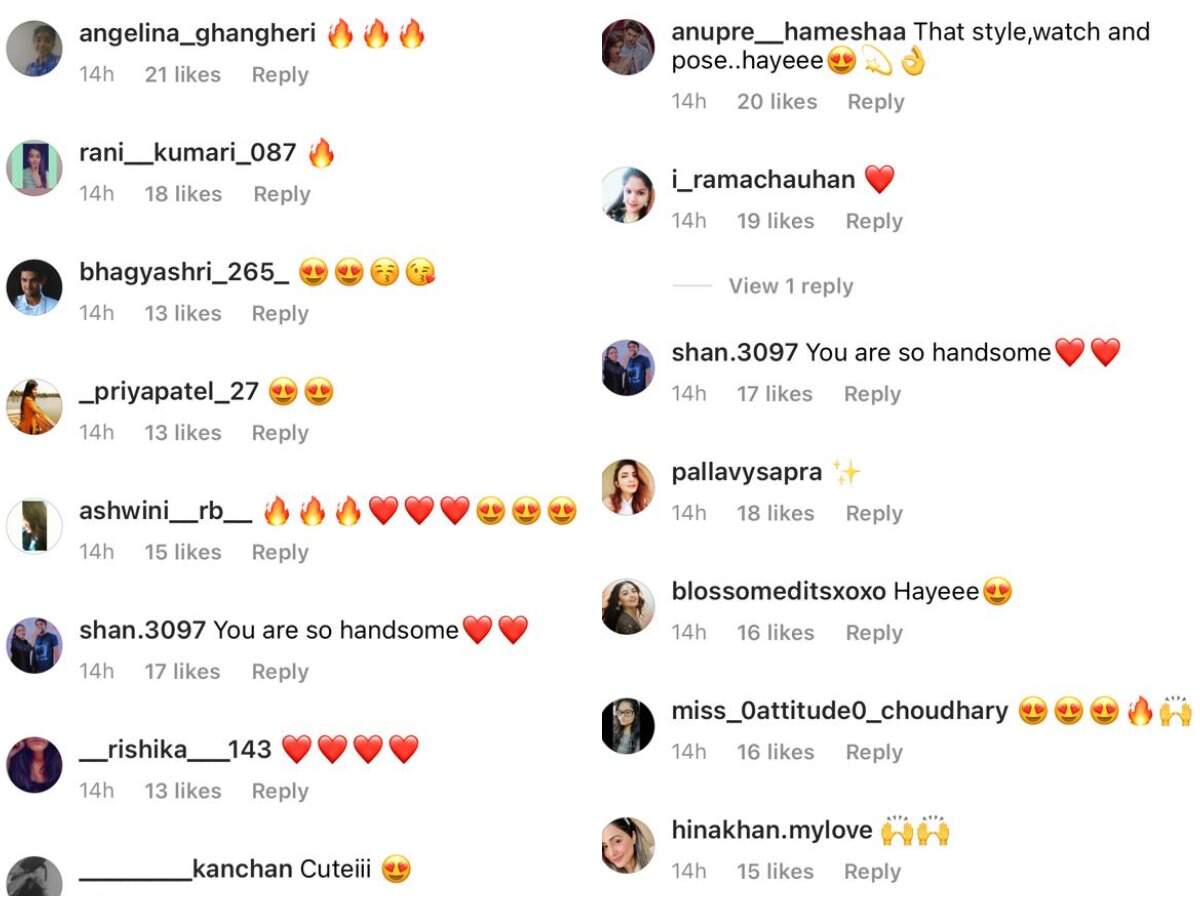Viewport: 1200px width, 900px height.
Task: Open blossomeditsxoxo profile picture
Action: [628, 606]
